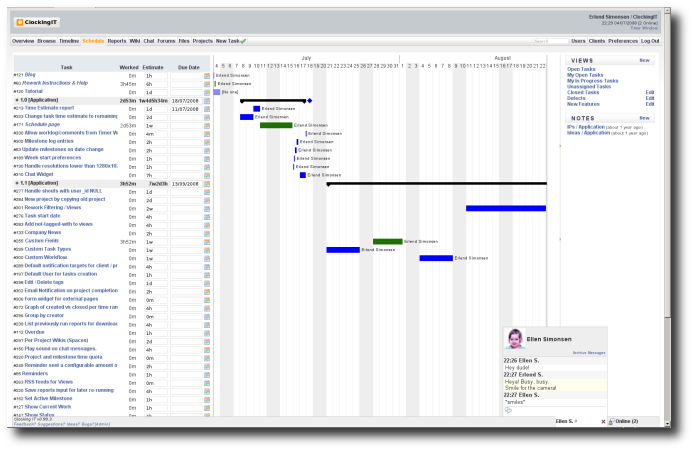Go to the Projects tab
Screen dimensions: 694x451
(203, 41)
